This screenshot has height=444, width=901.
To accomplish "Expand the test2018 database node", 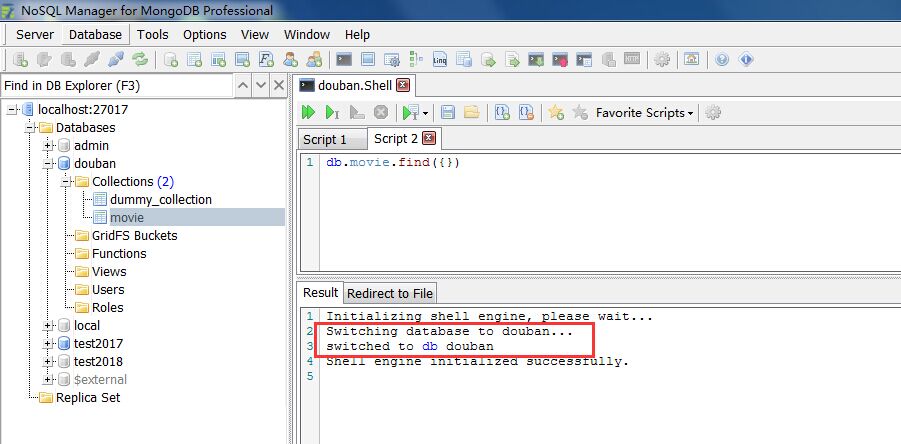I will (x=48, y=362).
